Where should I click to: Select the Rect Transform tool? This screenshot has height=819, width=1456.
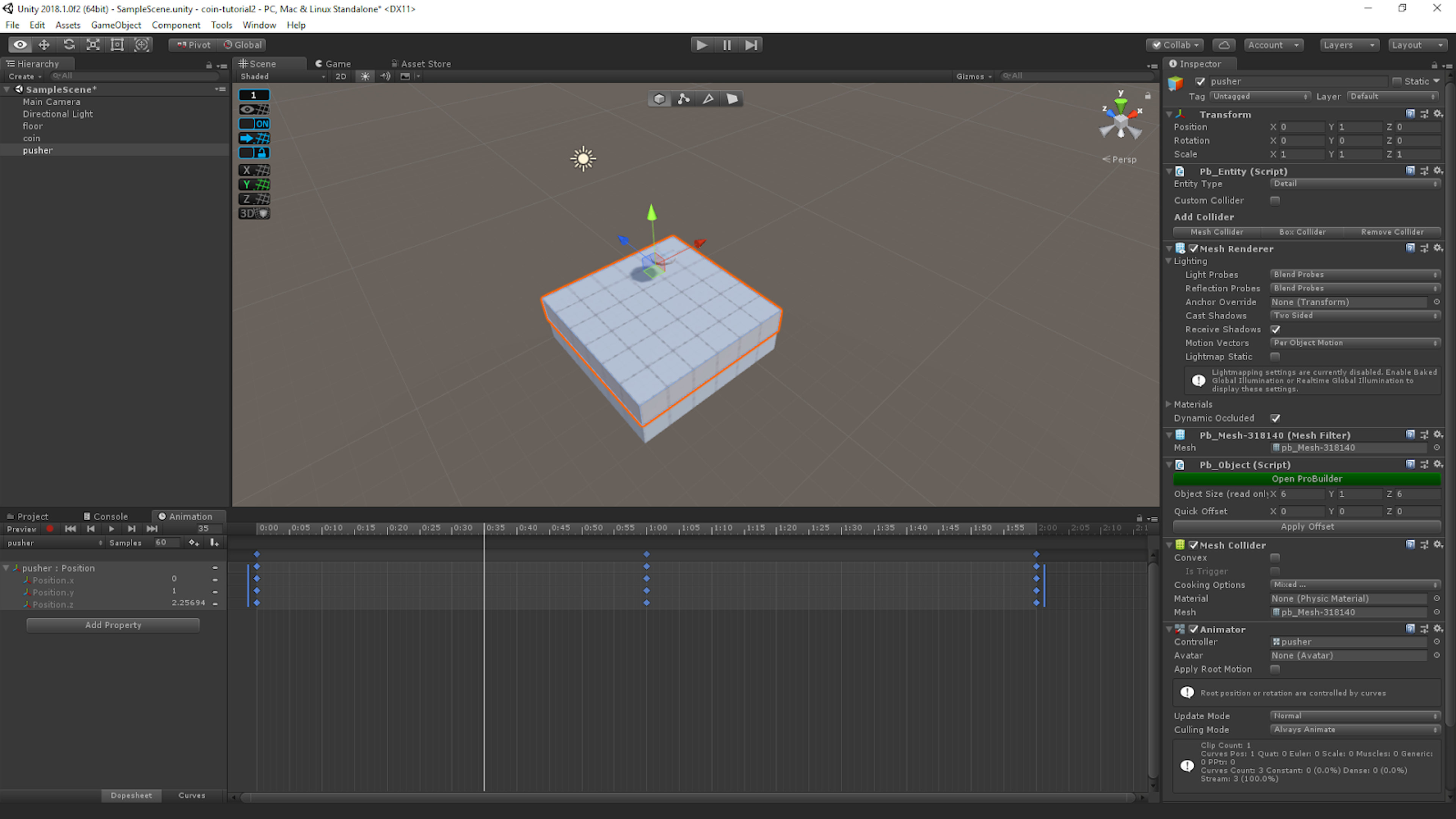(117, 45)
